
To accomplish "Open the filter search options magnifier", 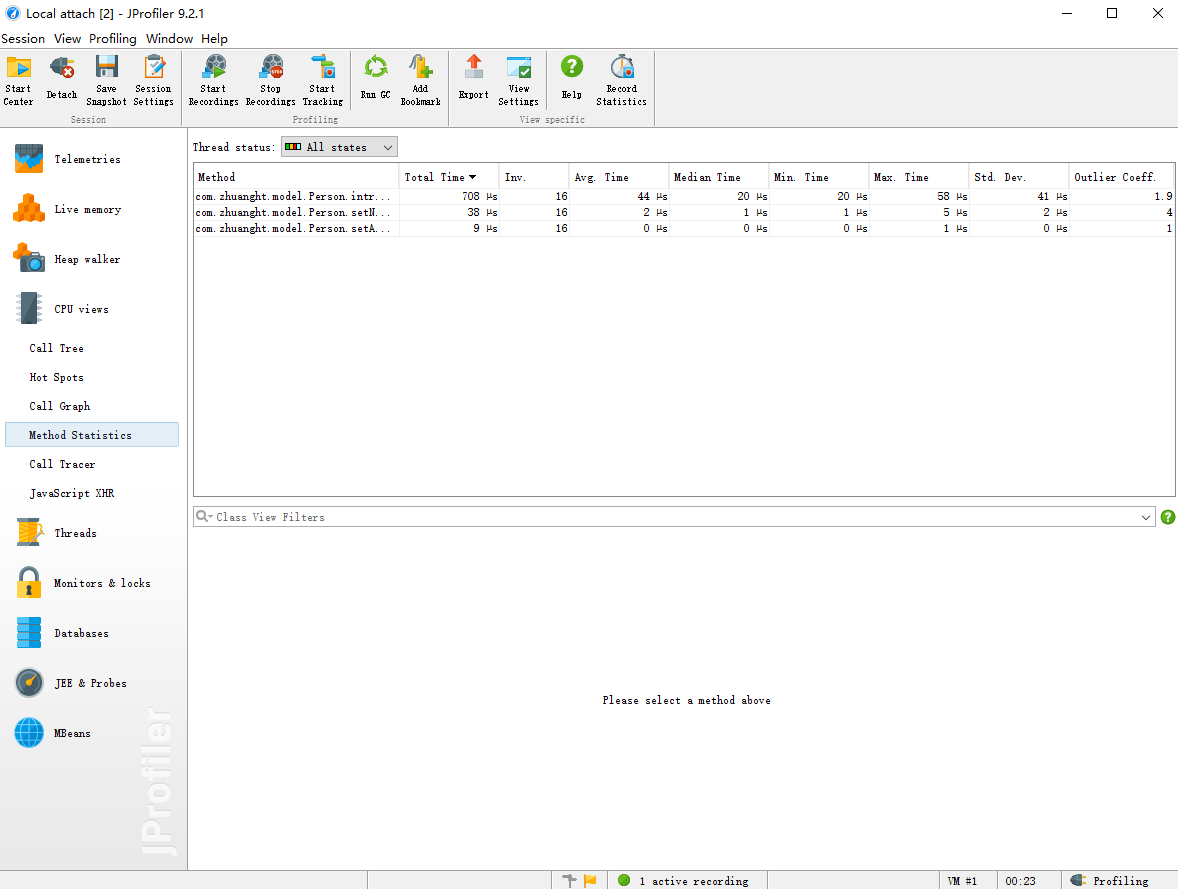I will pyautogui.click(x=204, y=516).
